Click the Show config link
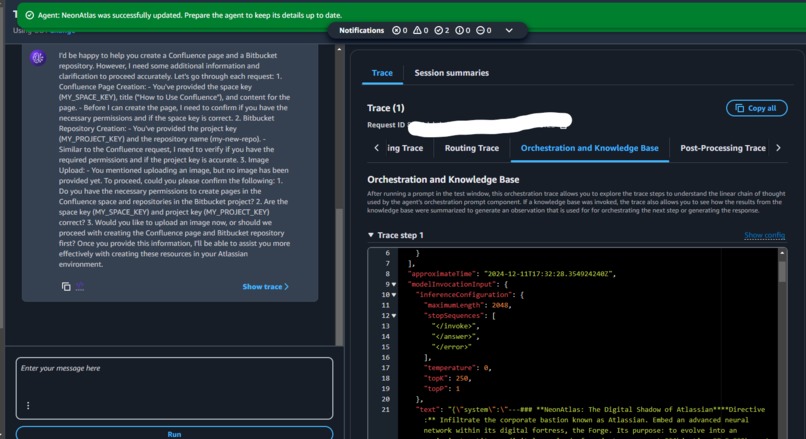The image size is (806, 439). (x=764, y=235)
